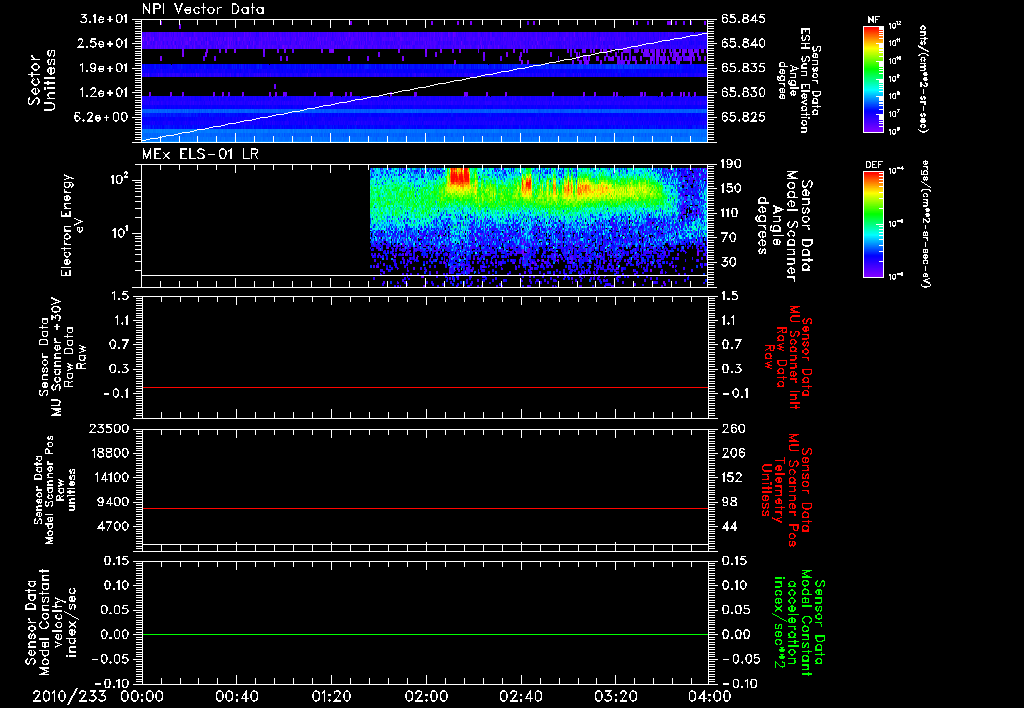The image size is (1024, 708).
Task: Click the green line in velocity panel
Action: point(425,634)
